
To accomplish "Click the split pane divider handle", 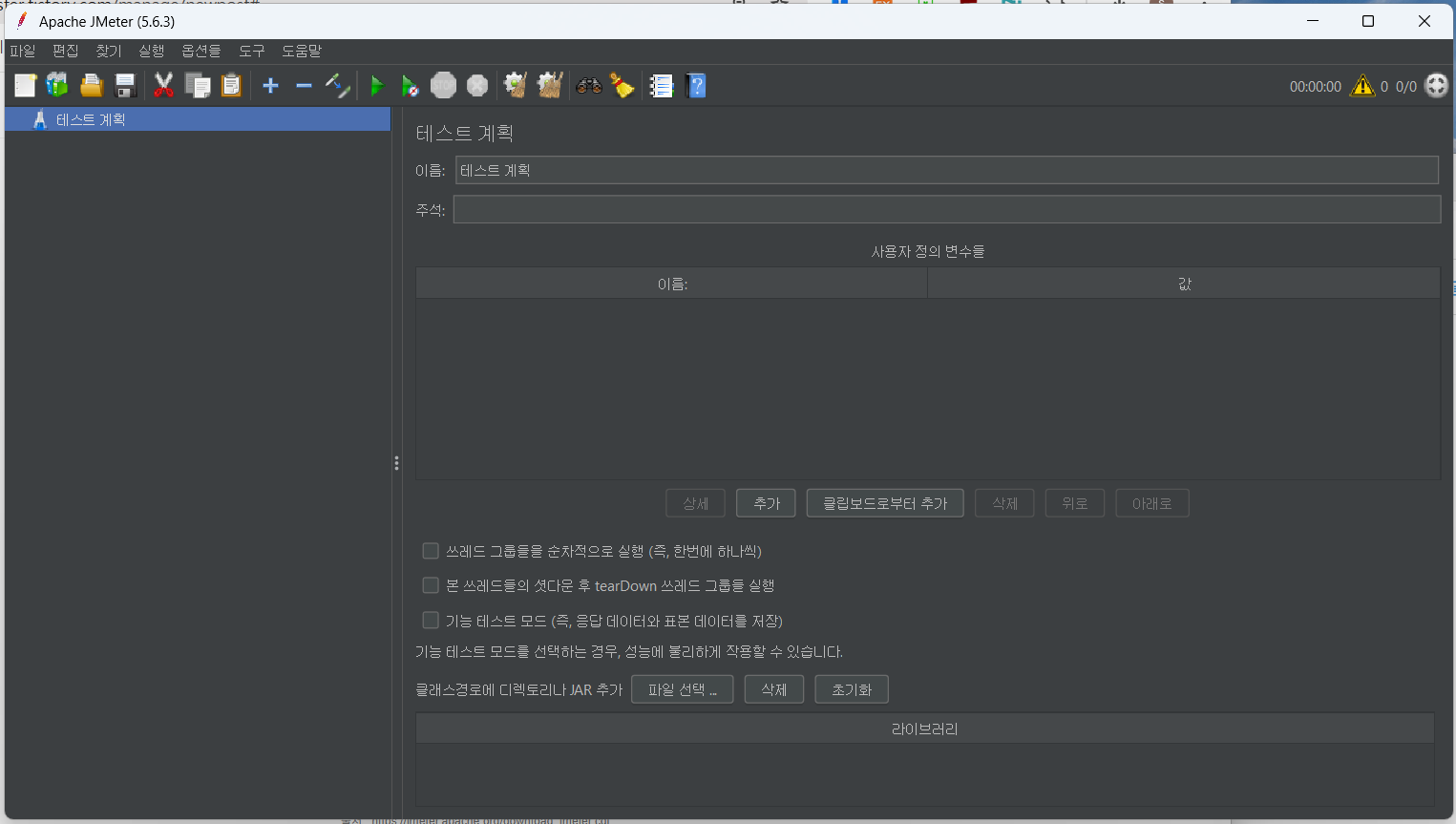I will 396,463.
